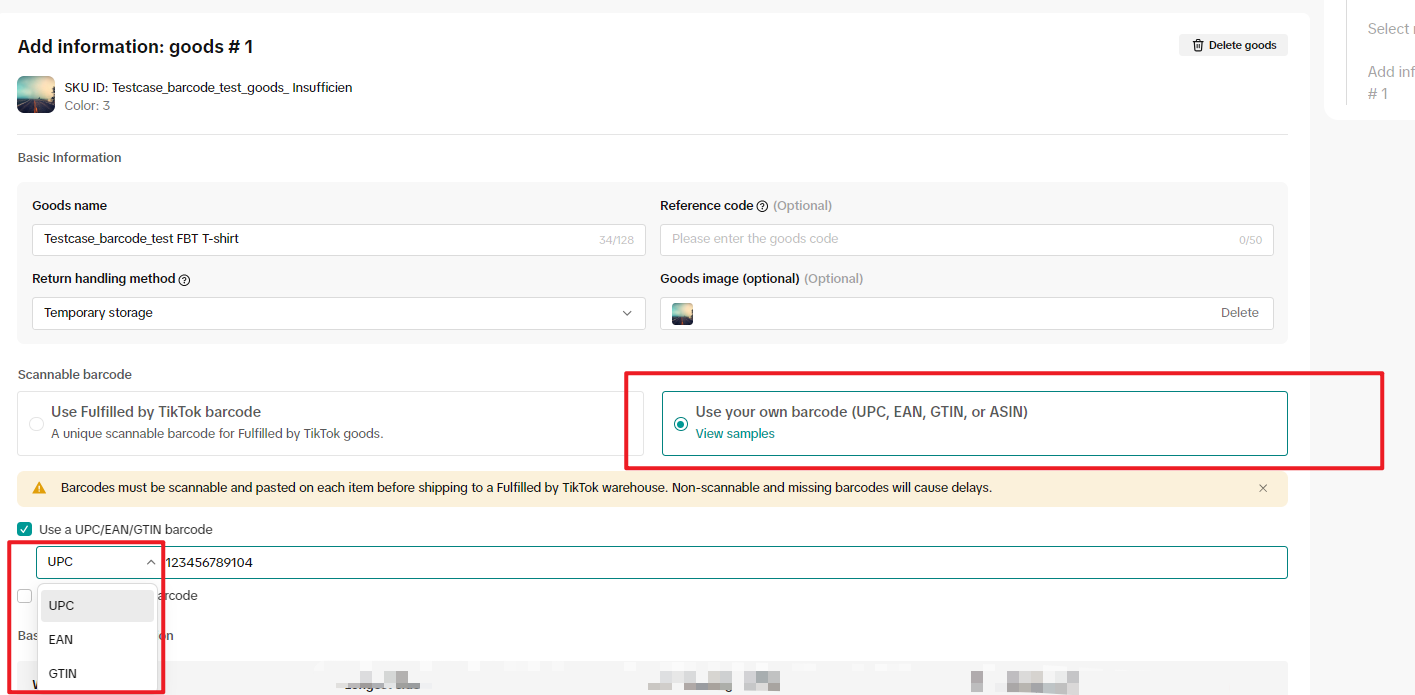Select Use your own barcode radio button

pos(681,424)
